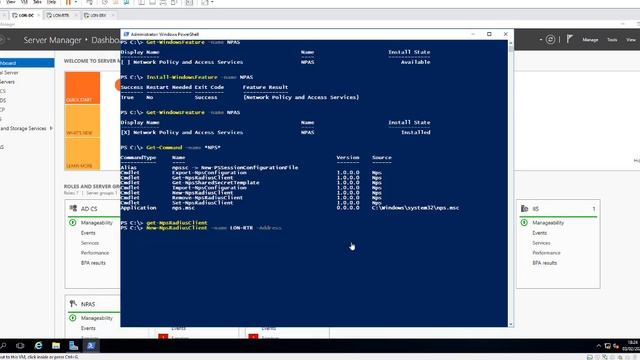
Task: Click Services under IIS tile
Action: tap(541, 243)
